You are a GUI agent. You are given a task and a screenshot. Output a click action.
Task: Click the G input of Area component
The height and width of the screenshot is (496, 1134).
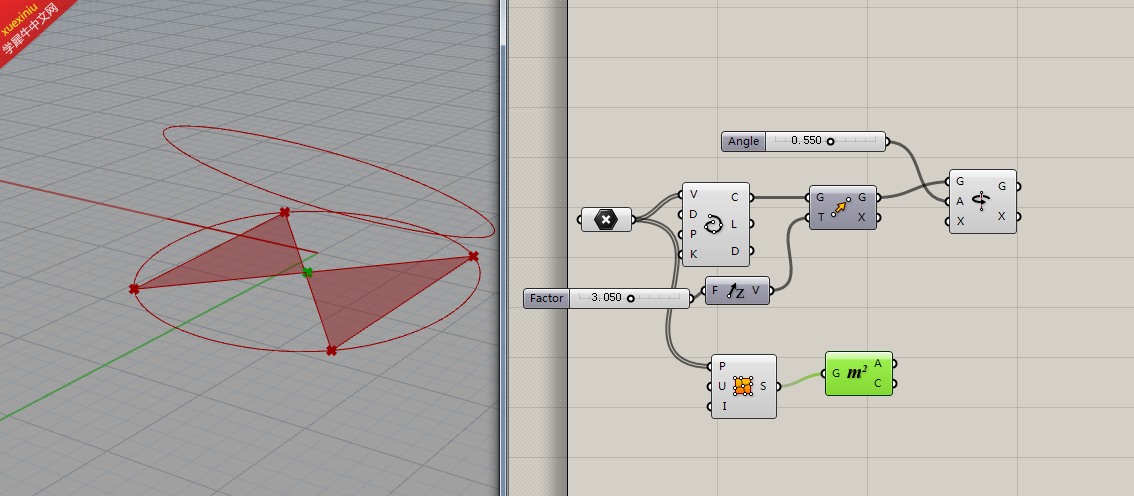click(x=836, y=373)
